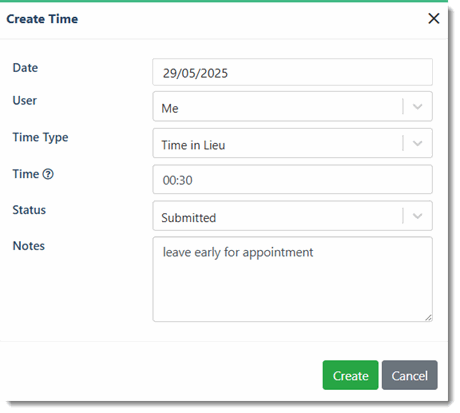Click the Time Type field label
Screen dimensions: 460x413
coord(40,137)
